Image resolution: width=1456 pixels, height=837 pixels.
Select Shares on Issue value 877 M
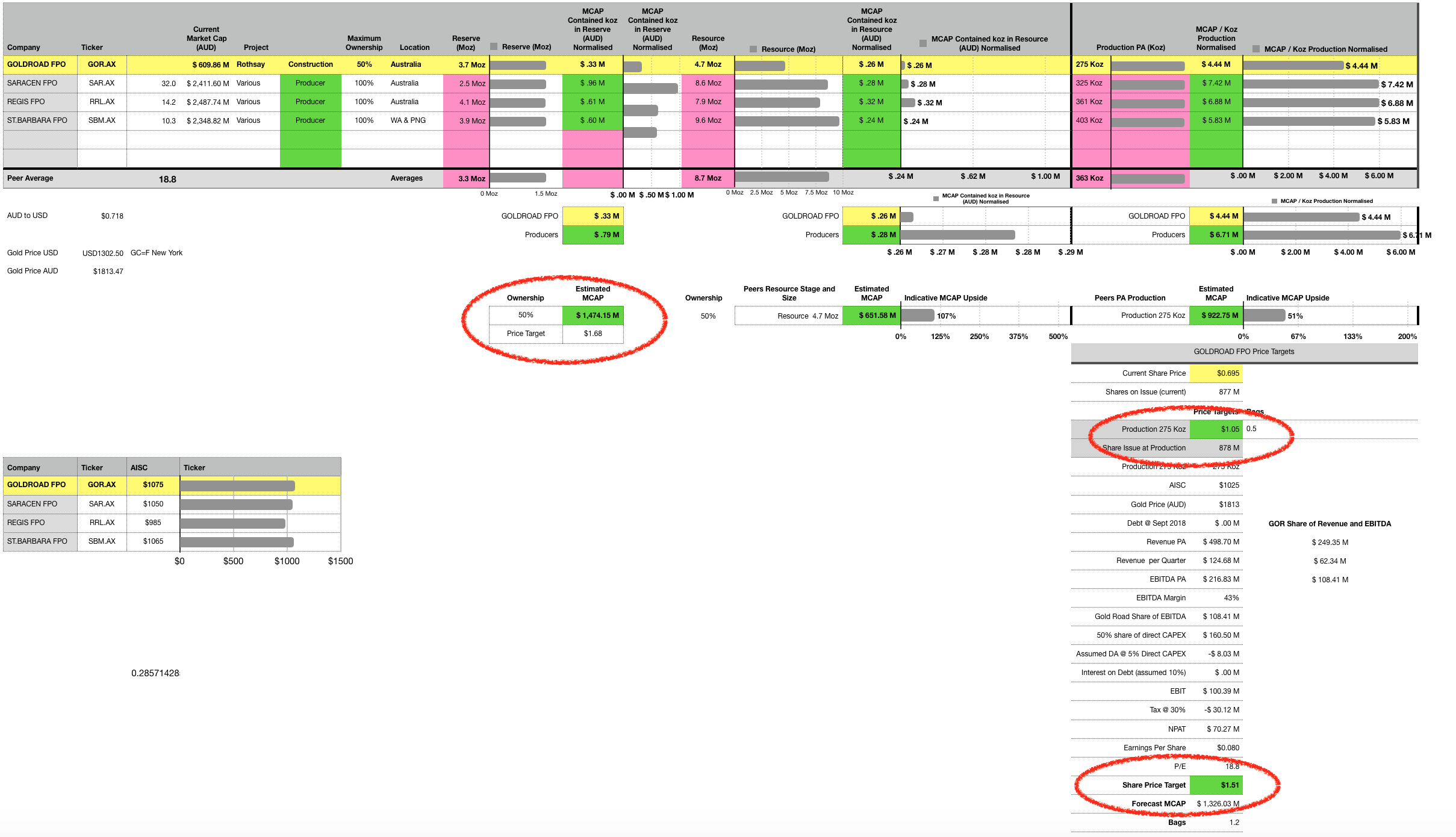[x=1229, y=392]
